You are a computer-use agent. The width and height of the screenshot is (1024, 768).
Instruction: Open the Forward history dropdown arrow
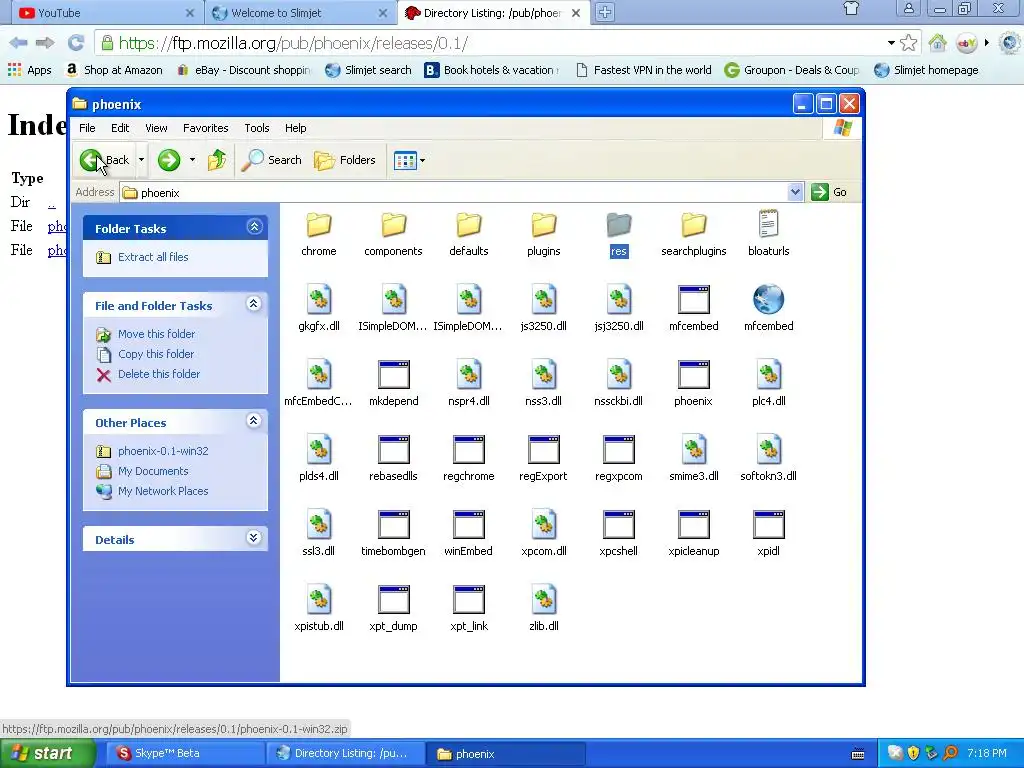(192, 160)
